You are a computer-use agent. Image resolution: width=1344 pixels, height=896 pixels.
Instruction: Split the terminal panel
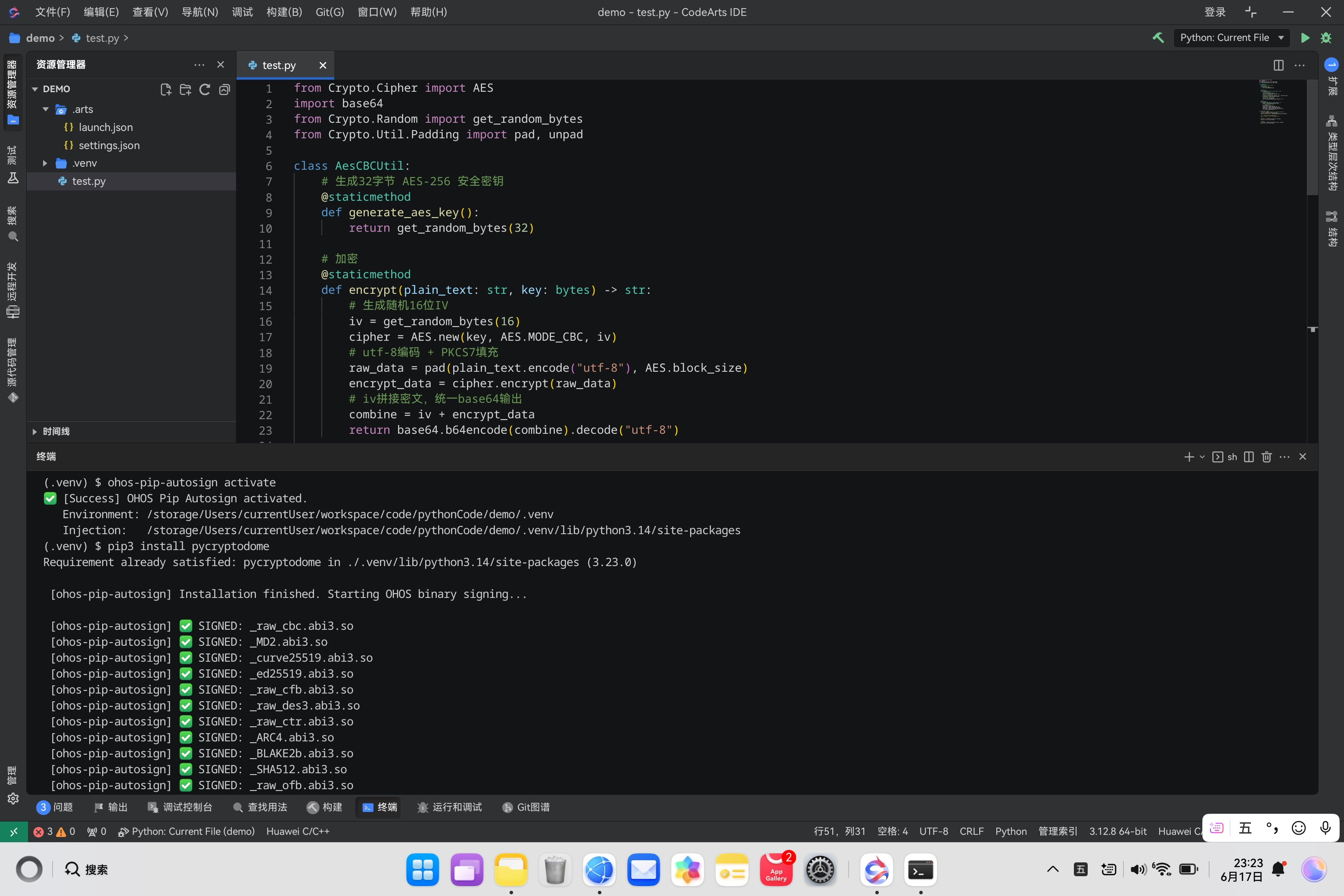pos(1249,457)
